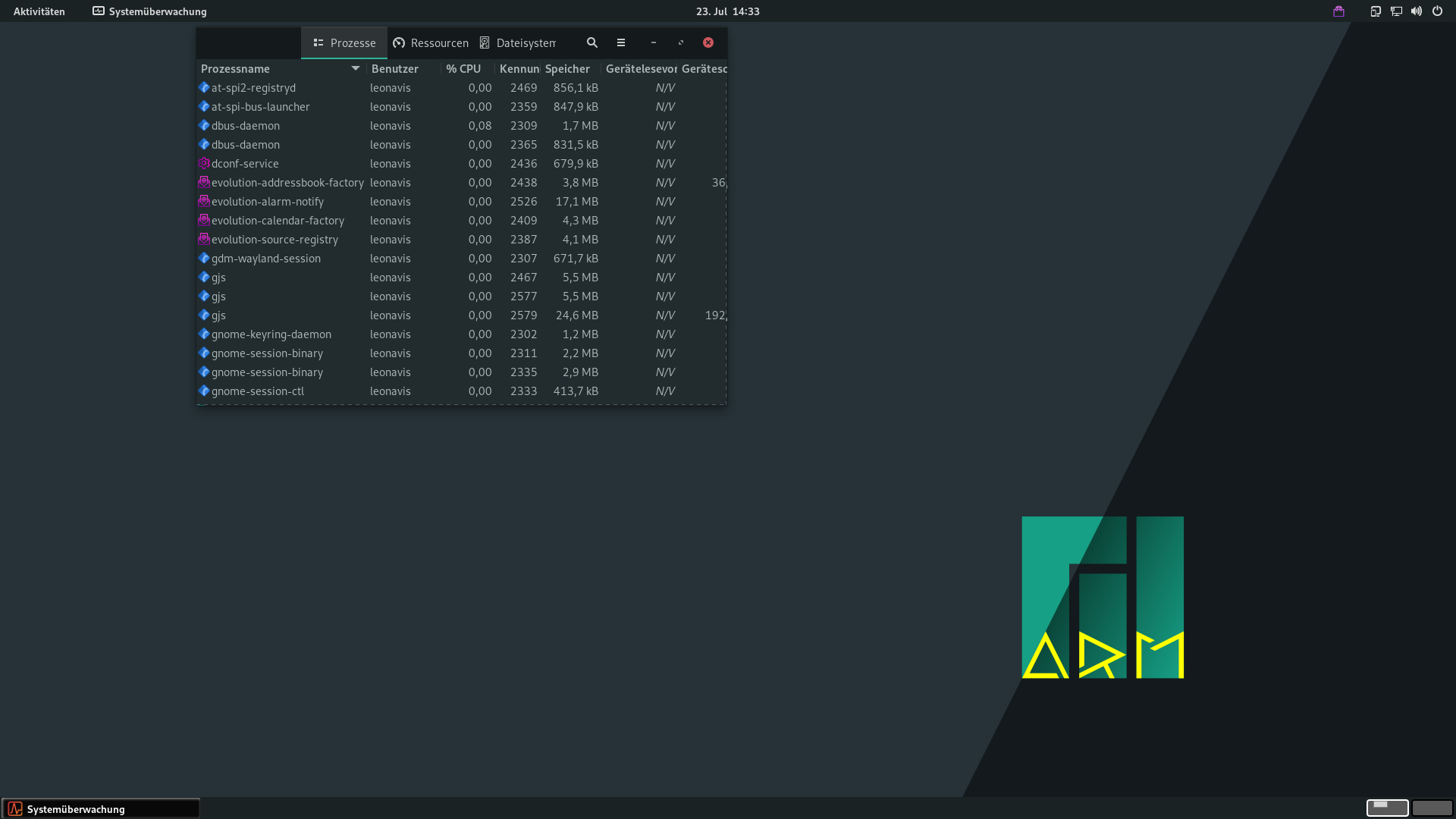This screenshot has height=819, width=1456.
Task: Open the hamburger menu in System Monitor
Action: pos(621,42)
